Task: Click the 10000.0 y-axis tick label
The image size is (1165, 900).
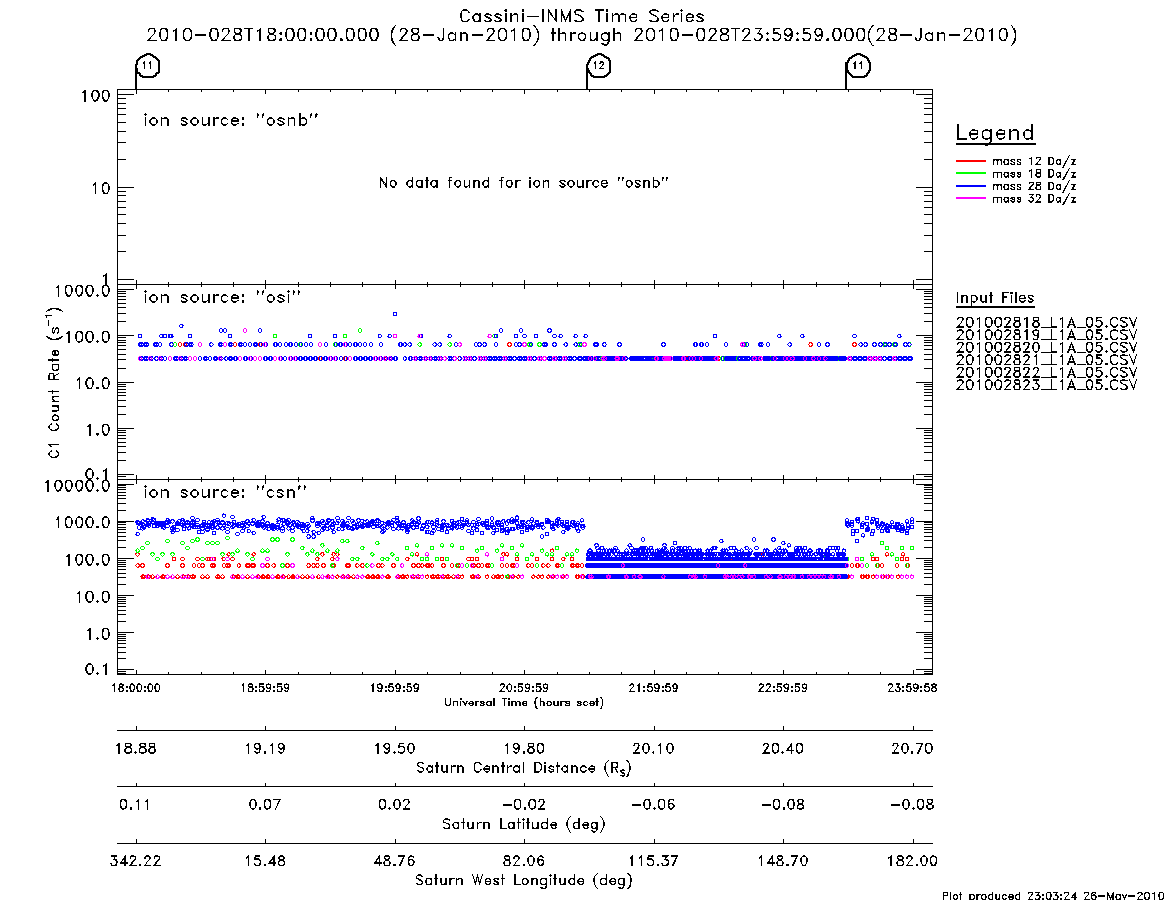Action: (x=77, y=487)
